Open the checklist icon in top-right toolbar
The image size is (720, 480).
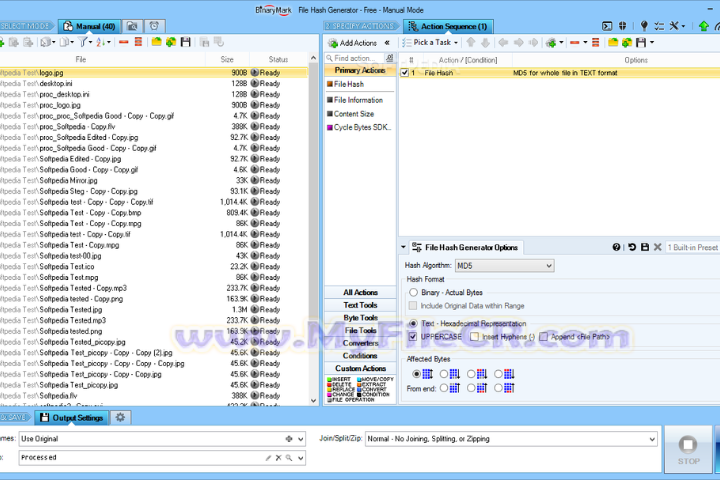tap(659, 26)
